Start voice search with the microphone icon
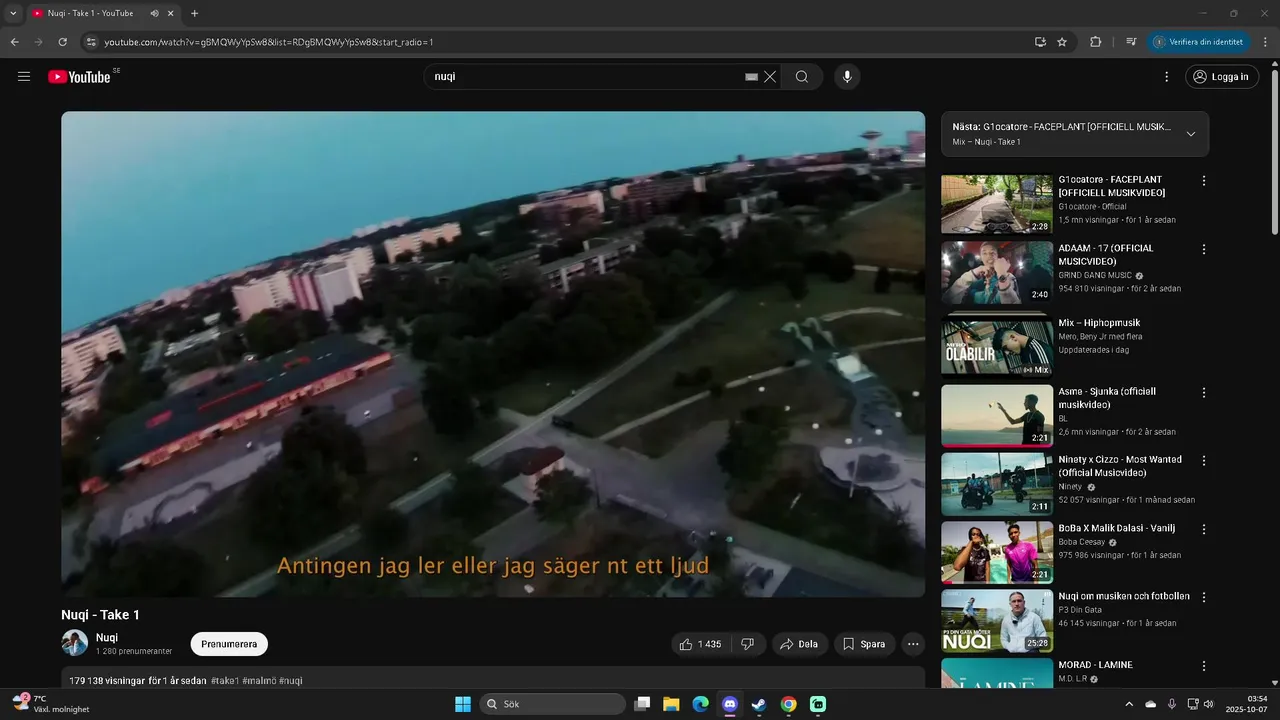1280x720 pixels. [x=847, y=76]
